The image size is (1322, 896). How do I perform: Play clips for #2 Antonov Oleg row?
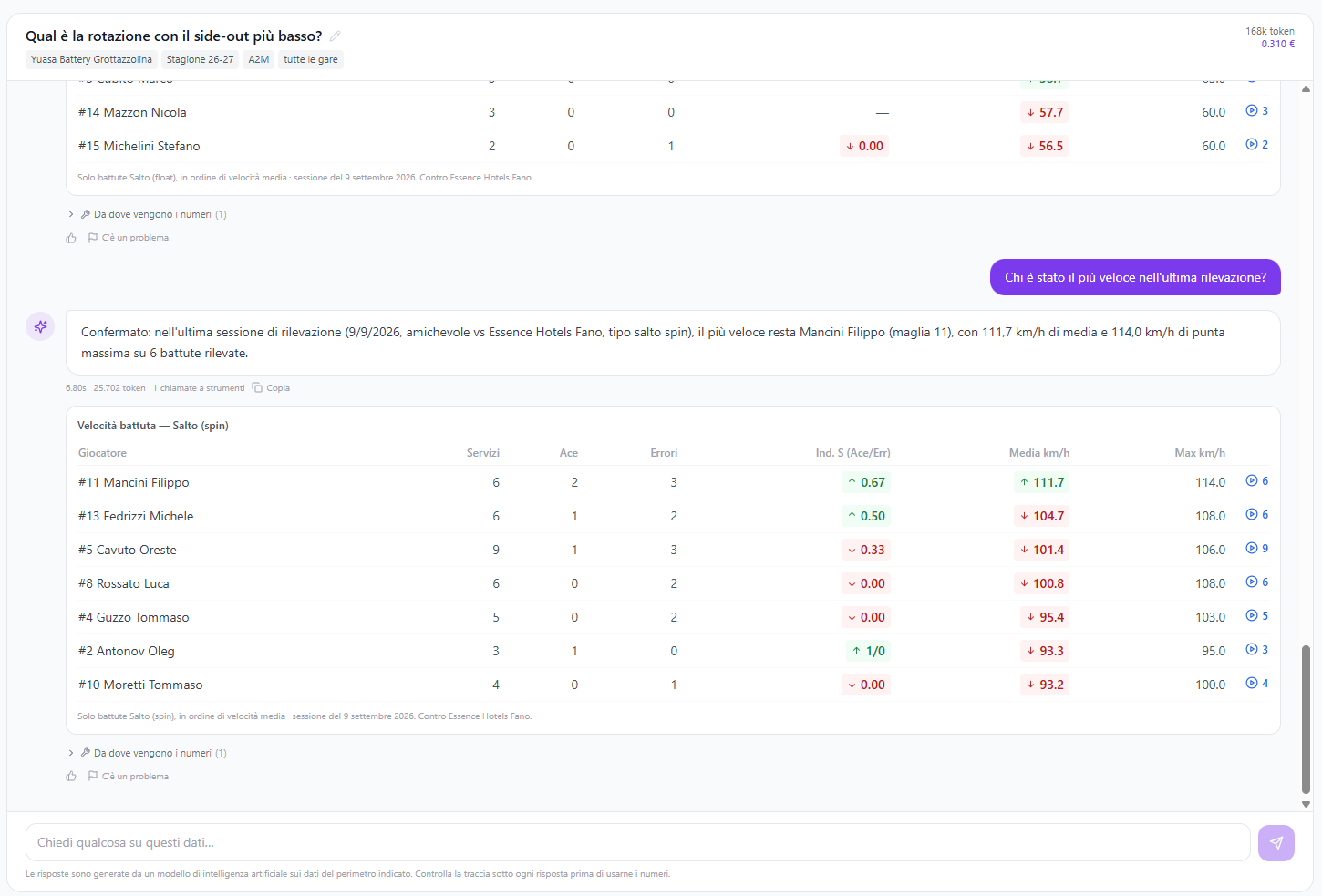tap(1257, 650)
